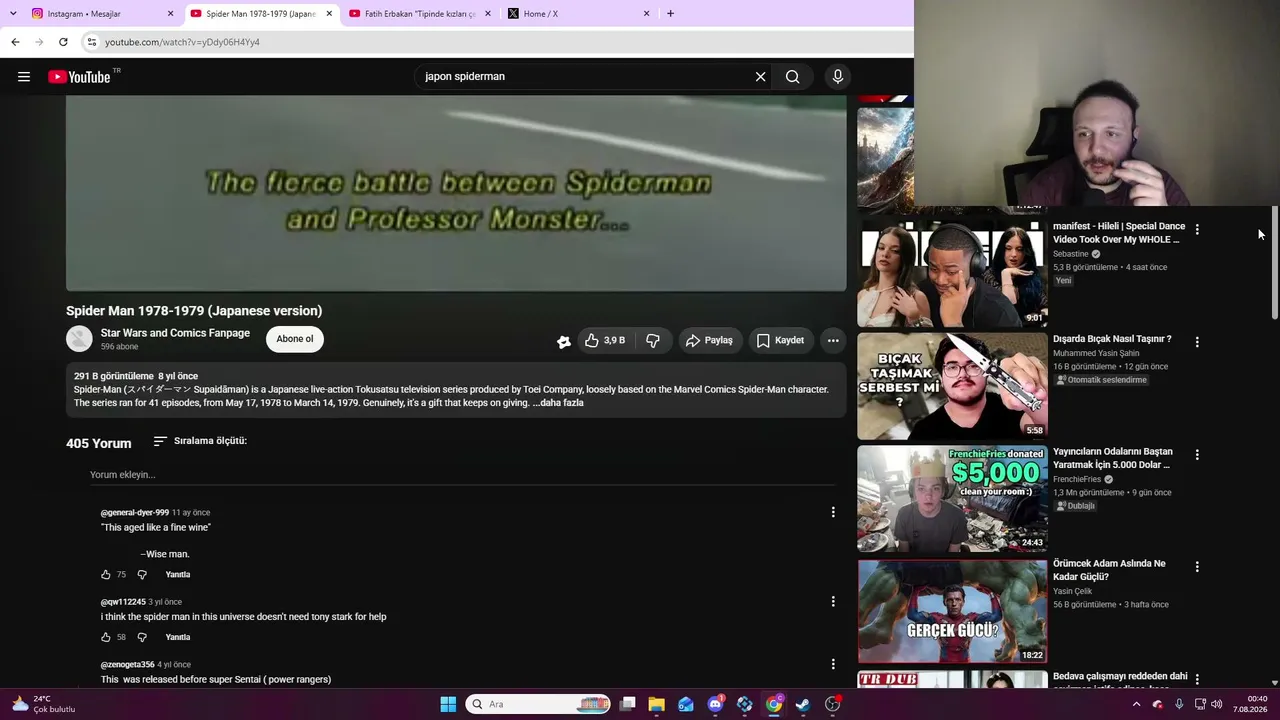This screenshot has height=720, width=1280.
Task: Open OBS Studio from the taskbar
Action: (833, 704)
